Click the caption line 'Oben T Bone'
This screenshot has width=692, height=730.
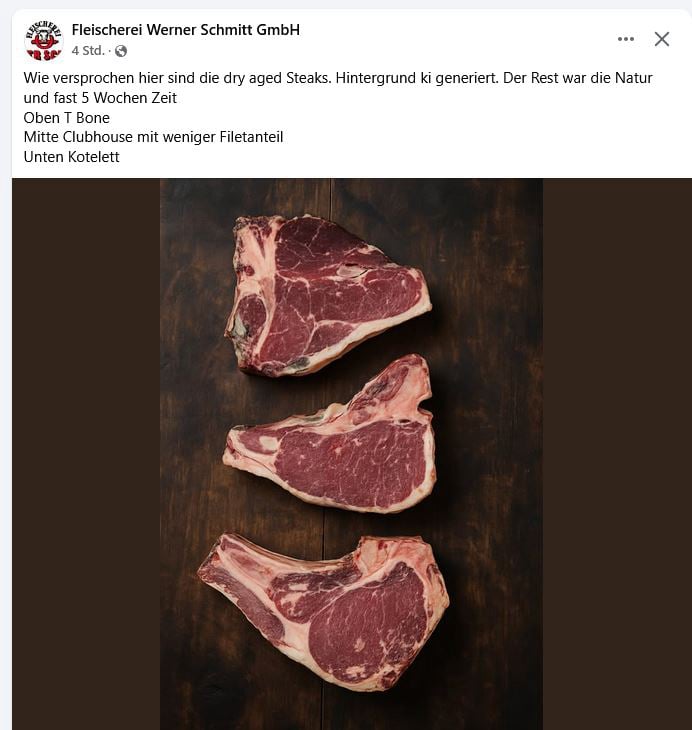67,118
